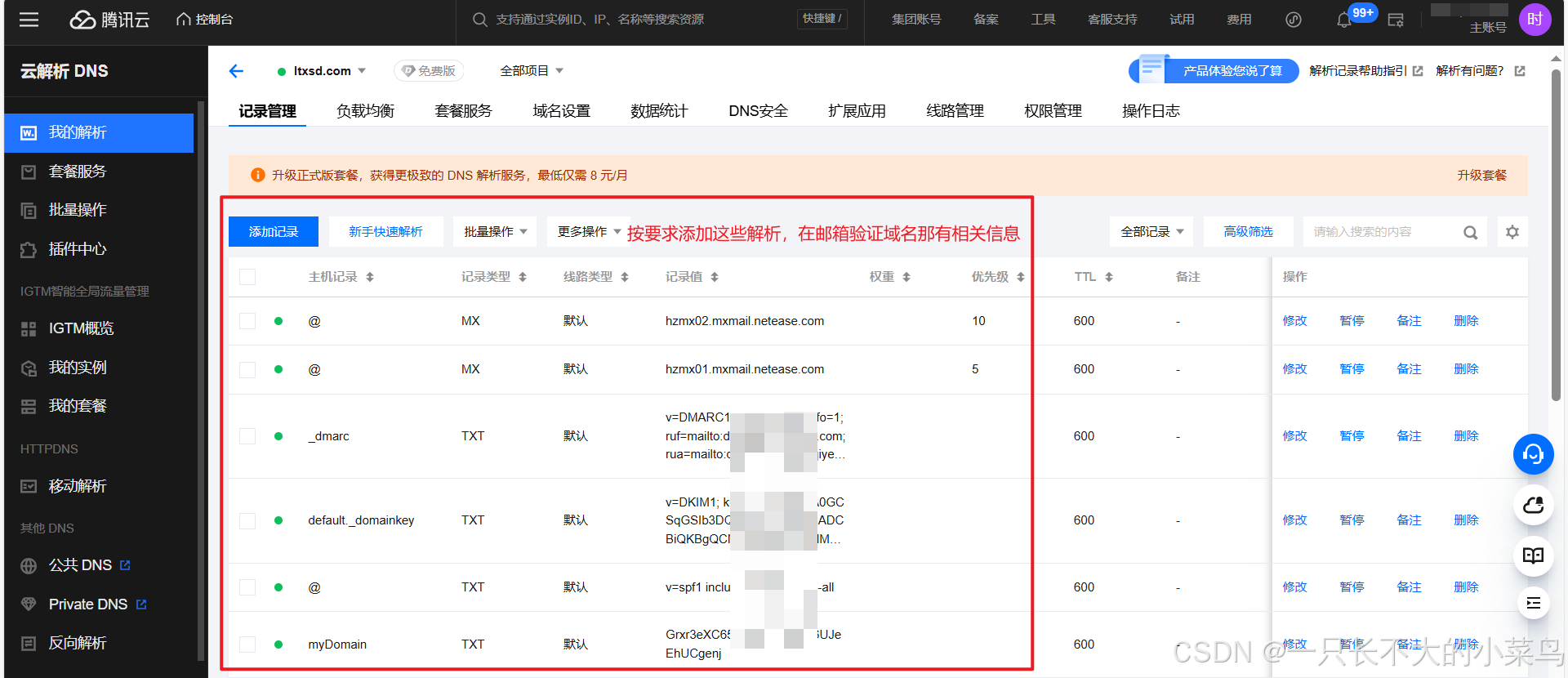Sort by 记录类型 column arrows

(x=523, y=277)
